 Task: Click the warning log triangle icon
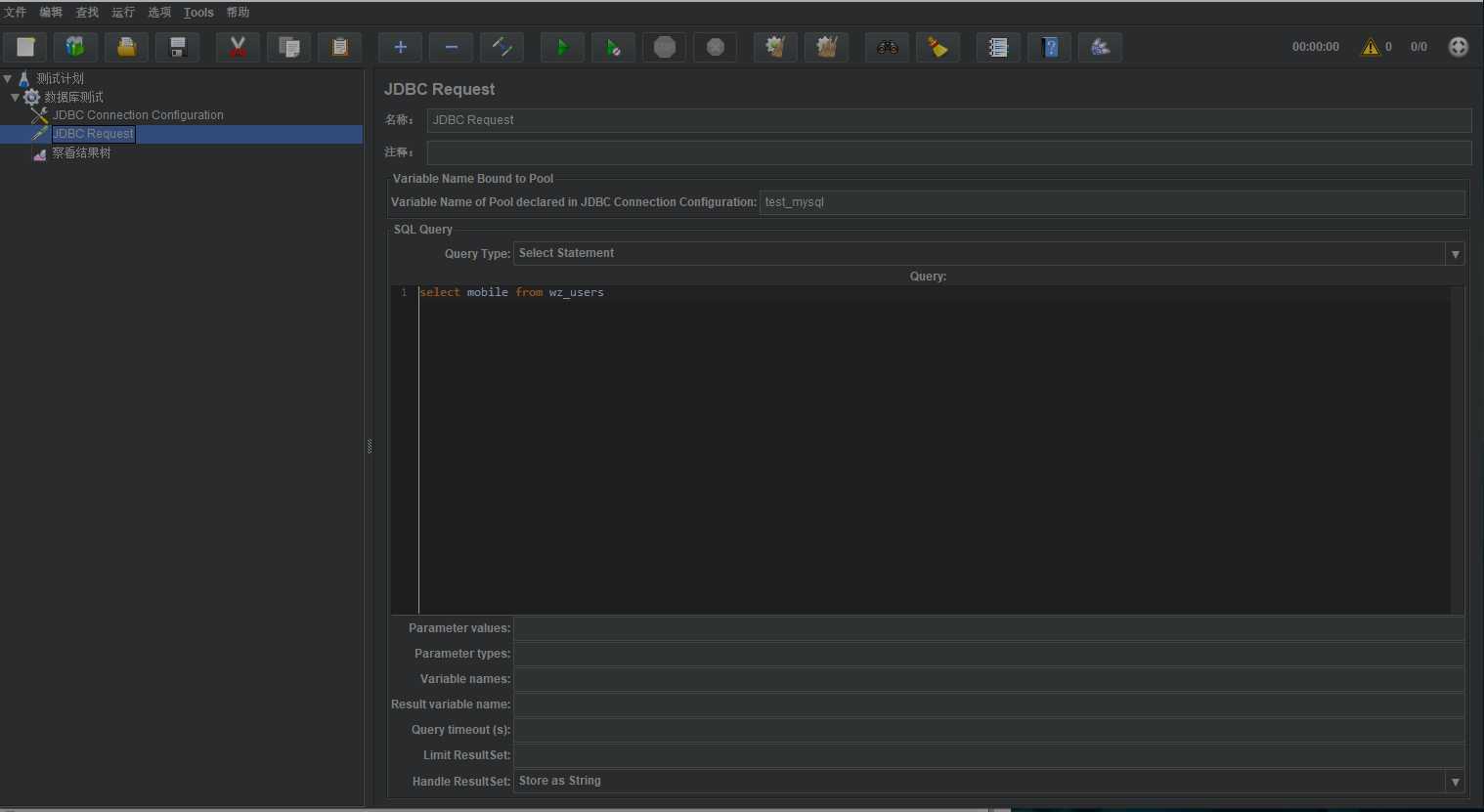(x=1371, y=47)
